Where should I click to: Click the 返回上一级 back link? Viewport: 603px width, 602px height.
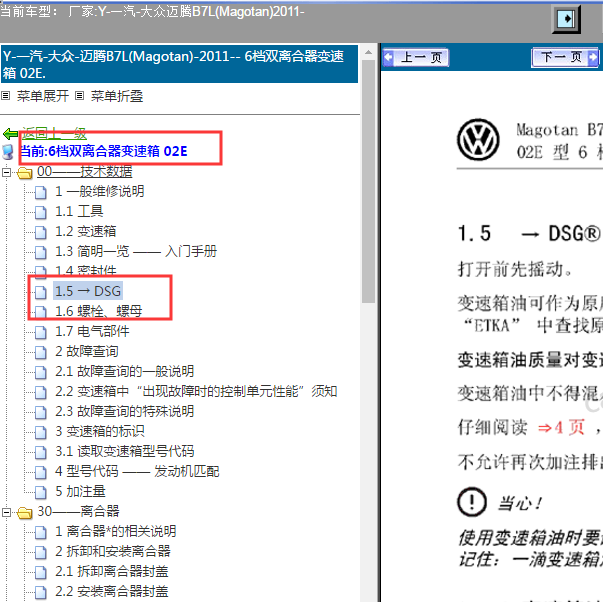54,134
